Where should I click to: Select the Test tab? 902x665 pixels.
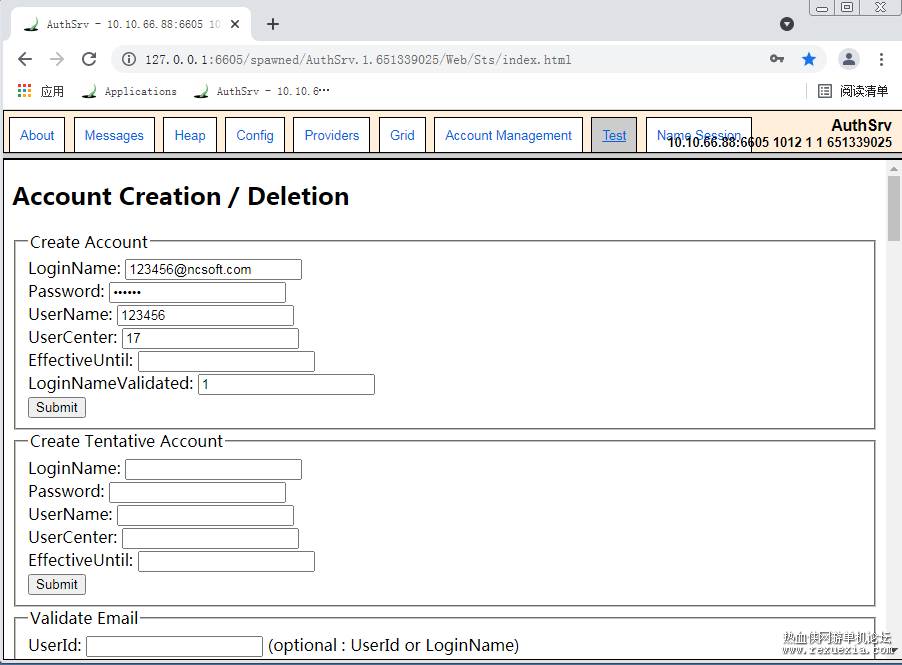(614, 135)
